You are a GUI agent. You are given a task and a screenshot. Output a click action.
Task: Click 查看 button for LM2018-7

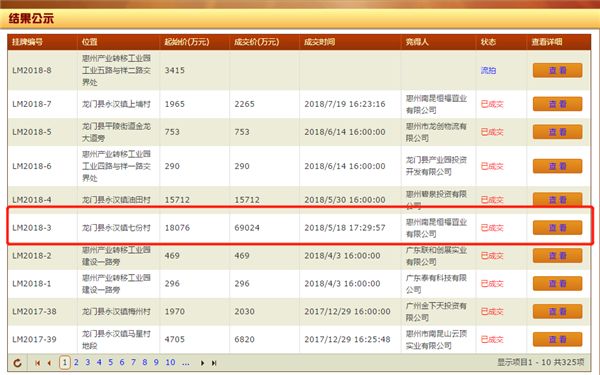tap(558, 104)
